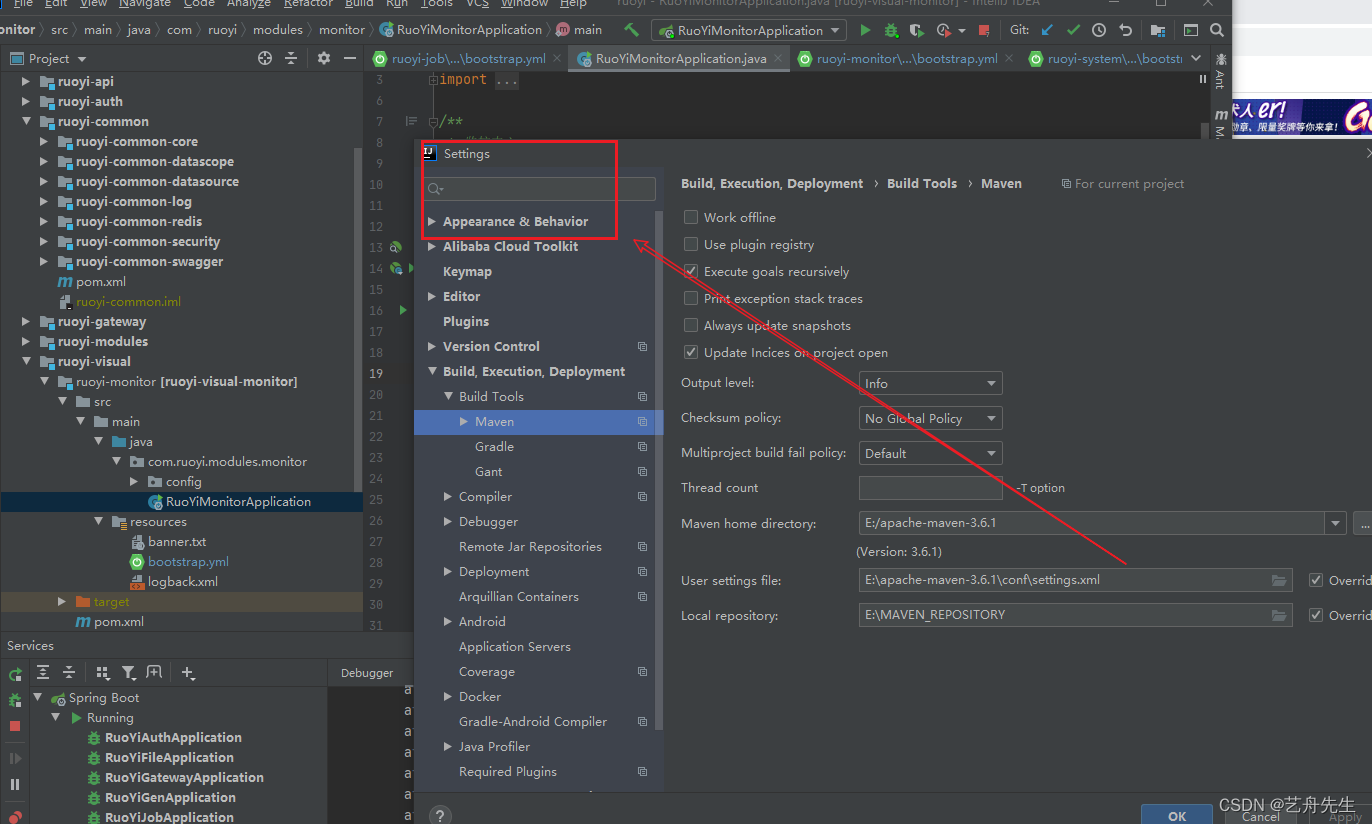Open bootstrap.yml in Project tree
This screenshot has height=824, width=1372.
coord(188,562)
